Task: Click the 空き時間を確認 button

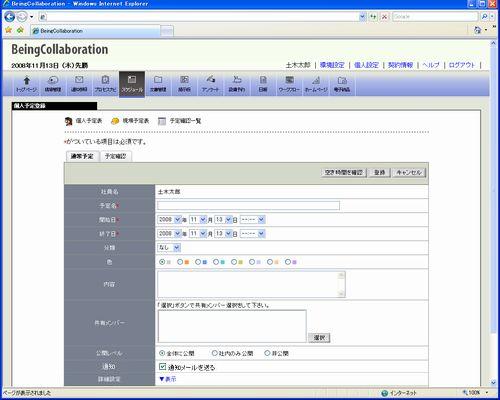Action: point(344,172)
